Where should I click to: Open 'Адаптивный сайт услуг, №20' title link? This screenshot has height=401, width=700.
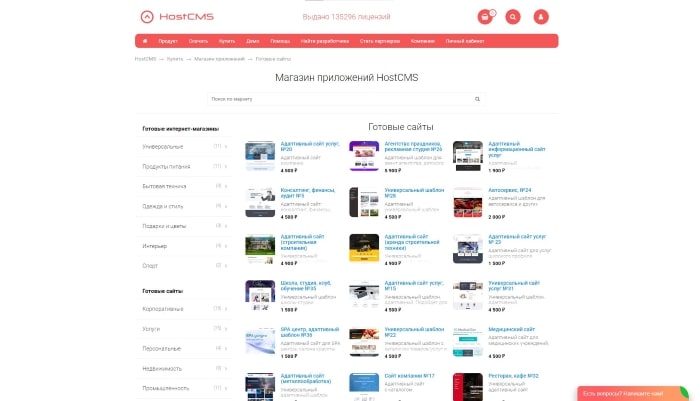point(310,146)
